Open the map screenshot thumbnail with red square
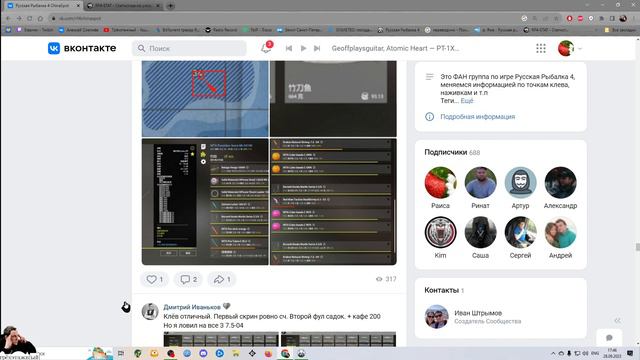 [x=205, y=99]
